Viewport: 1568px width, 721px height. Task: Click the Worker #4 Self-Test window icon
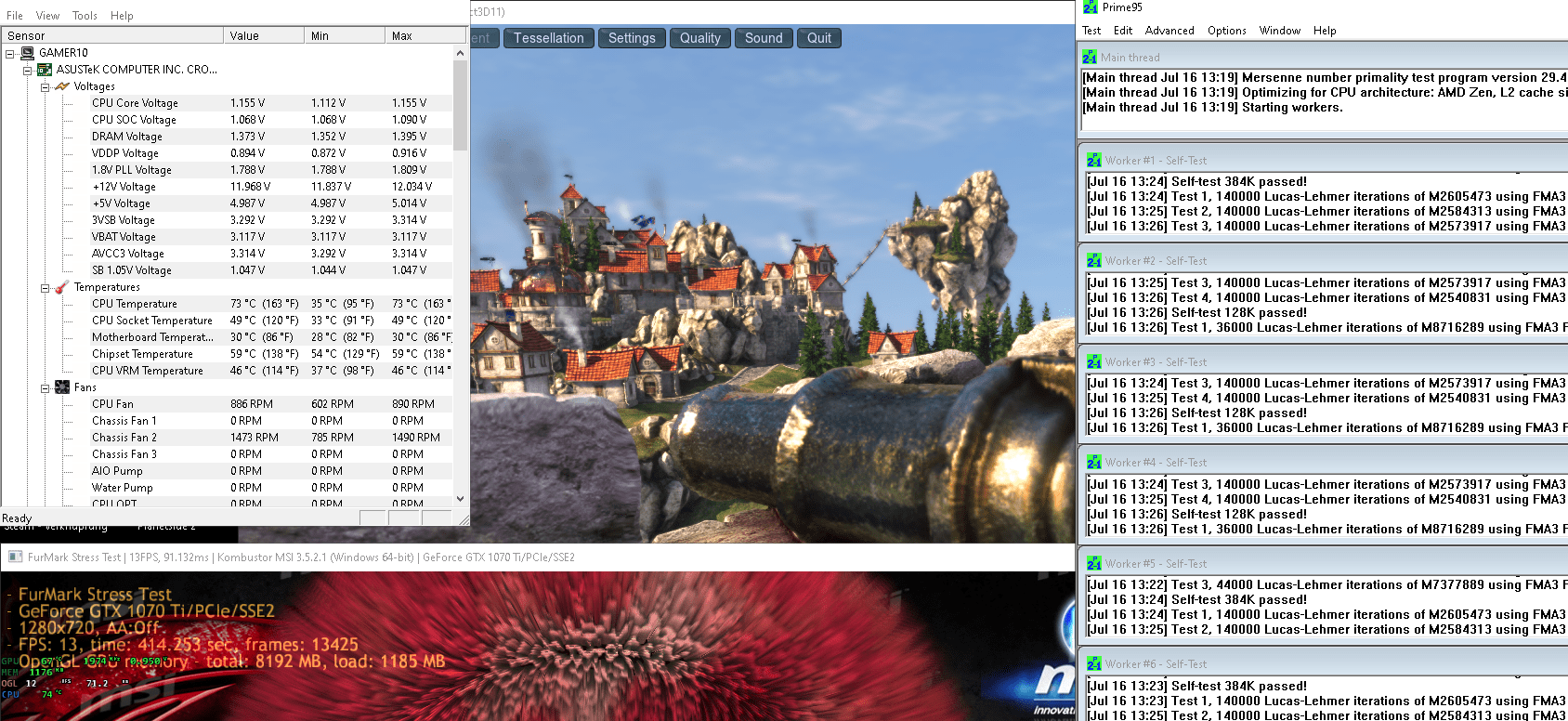[1094, 463]
